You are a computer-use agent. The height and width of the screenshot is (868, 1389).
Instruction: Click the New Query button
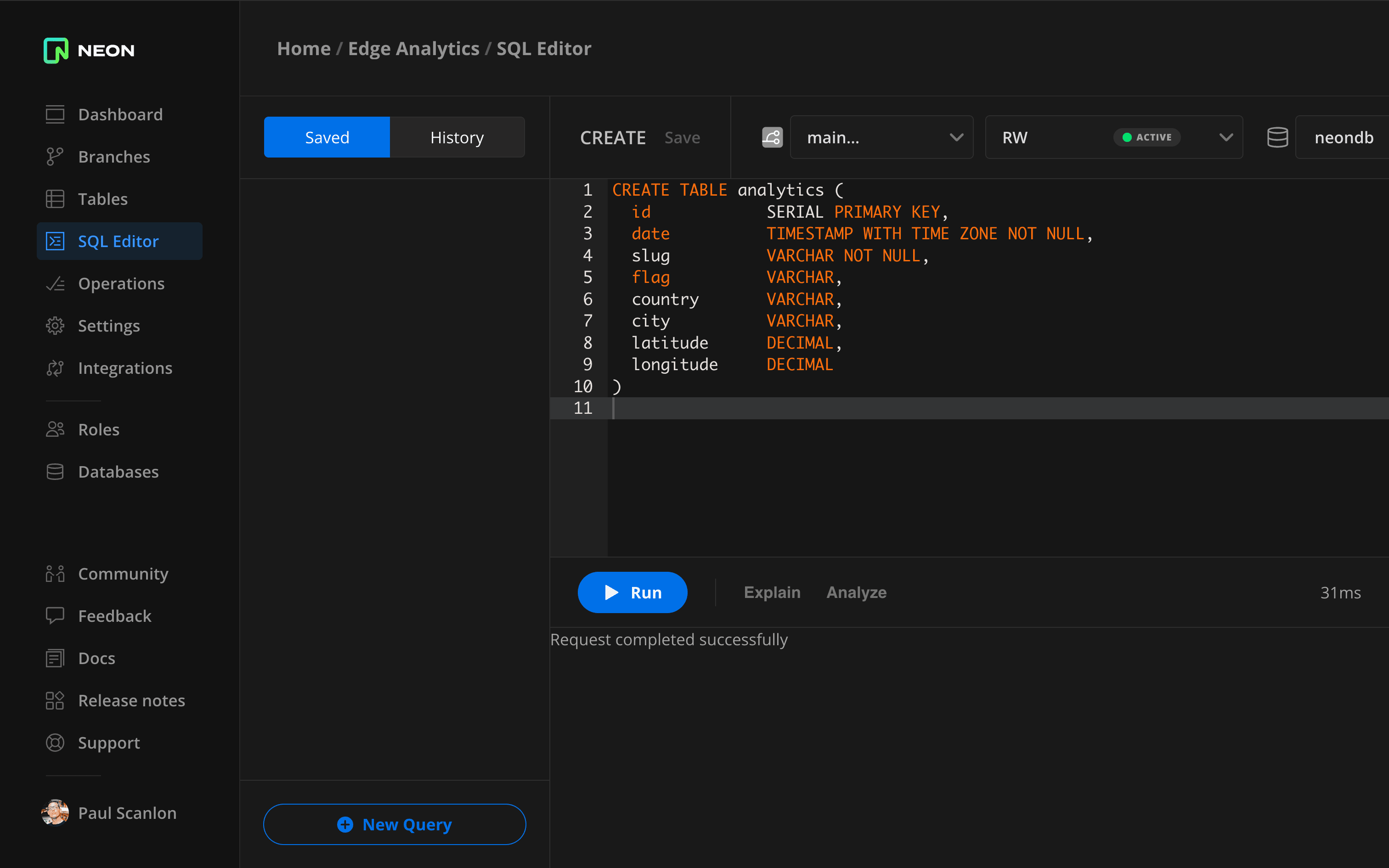[394, 824]
